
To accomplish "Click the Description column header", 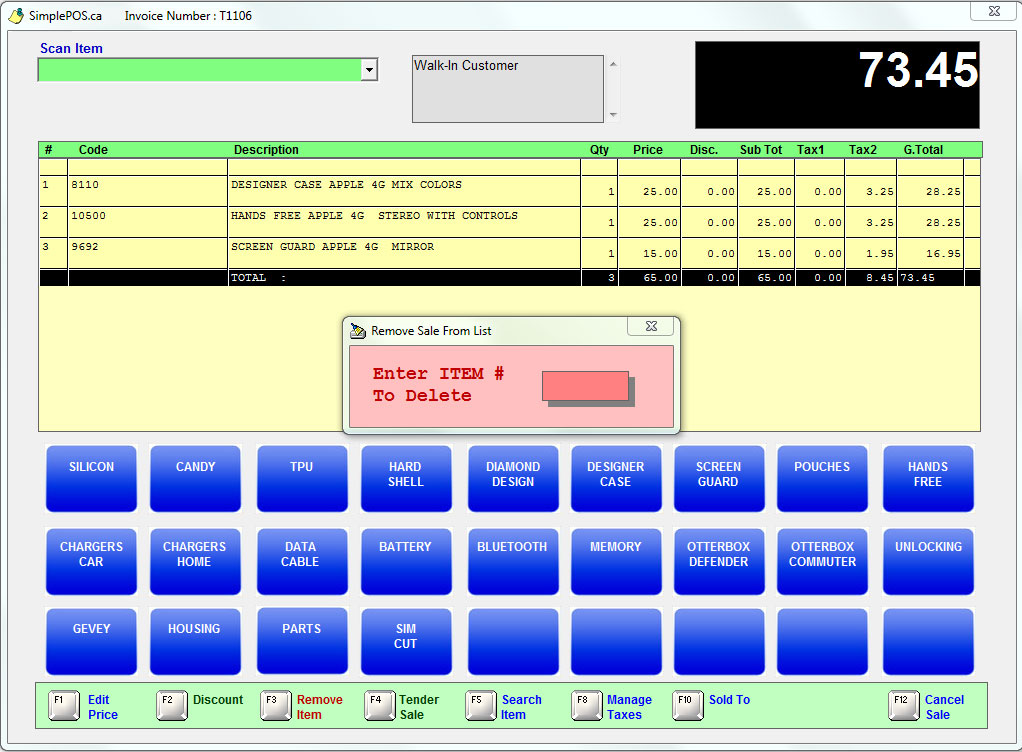I will [266, 150].
